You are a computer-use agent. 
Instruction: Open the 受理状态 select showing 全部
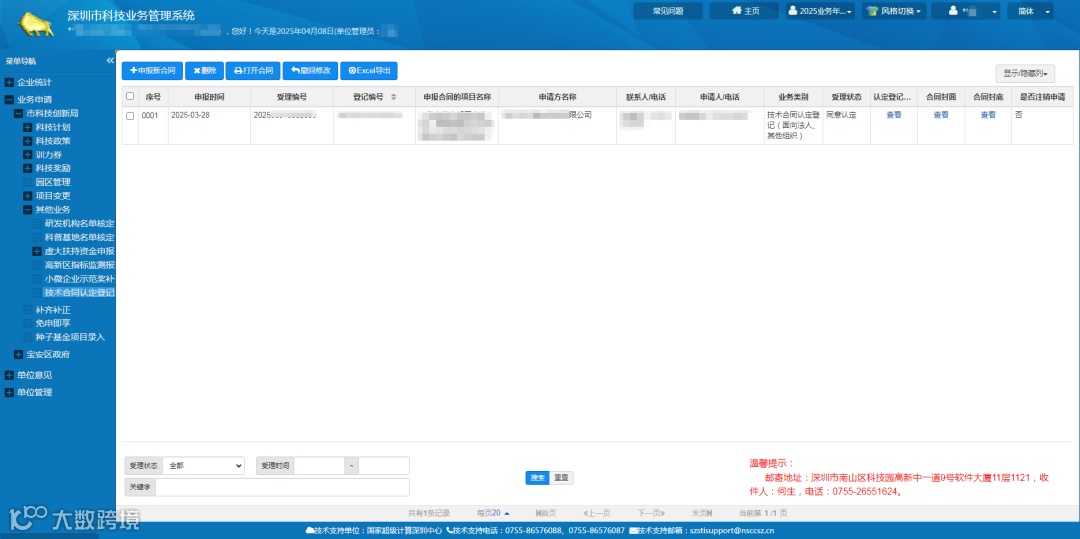click(203, 465)
